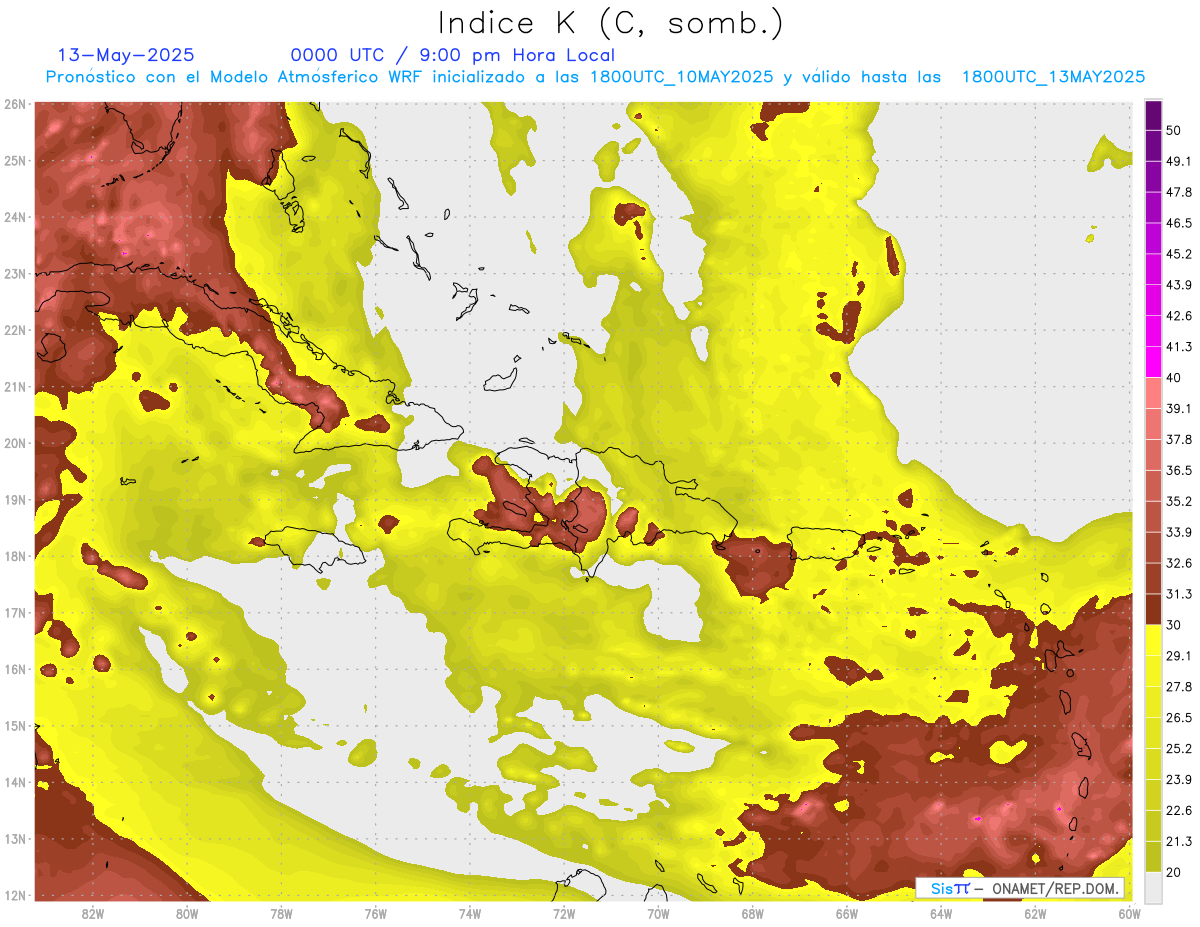The height and width of the screenshot is (927, 1200).
Task: Click latitude label 13N
Action: (x=15, y=839)
